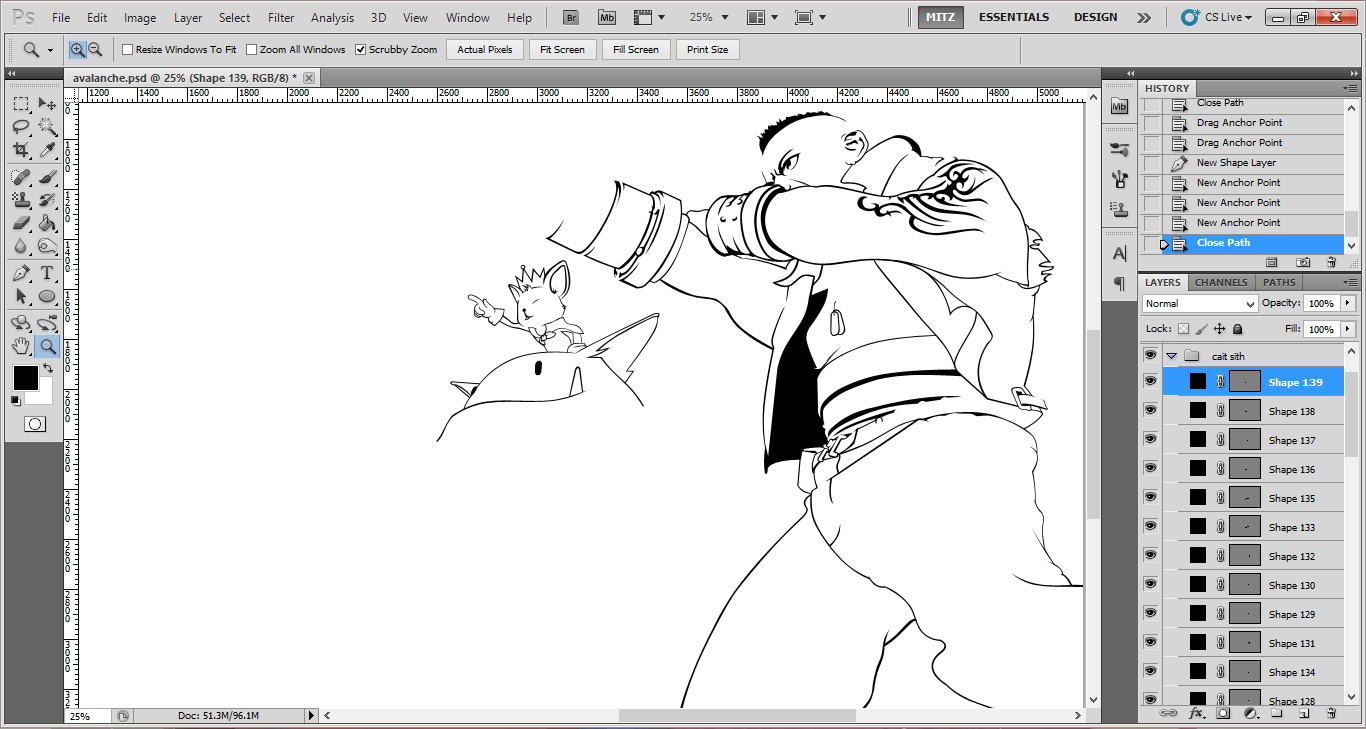Open the Character panel icon

[1119, 253]
